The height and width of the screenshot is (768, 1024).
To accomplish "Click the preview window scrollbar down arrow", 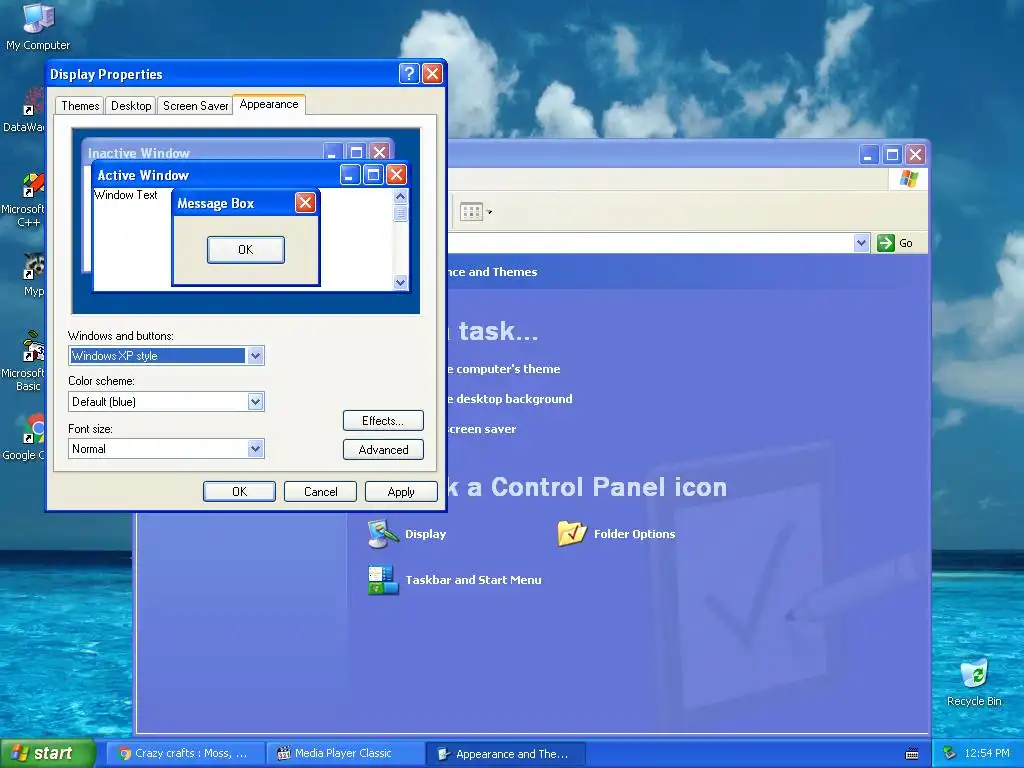I will point(400,282).
